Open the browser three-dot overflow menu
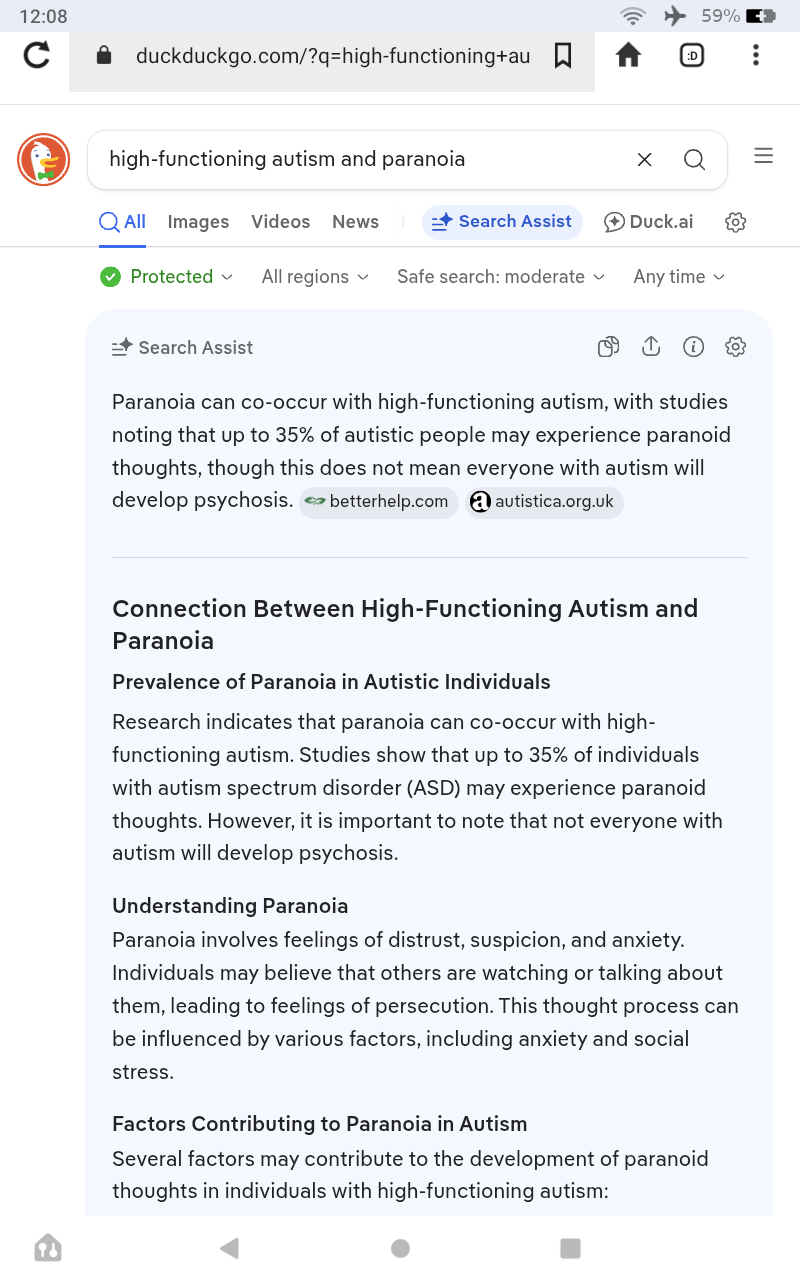This screenshot has width=800, height=1280. [x=756, y=55]
